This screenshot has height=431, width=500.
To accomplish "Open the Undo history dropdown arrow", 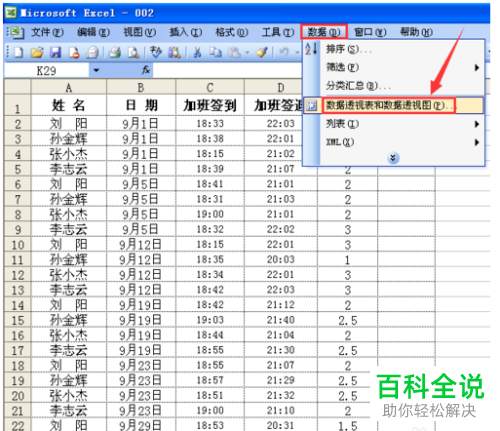I will point(297,52).
